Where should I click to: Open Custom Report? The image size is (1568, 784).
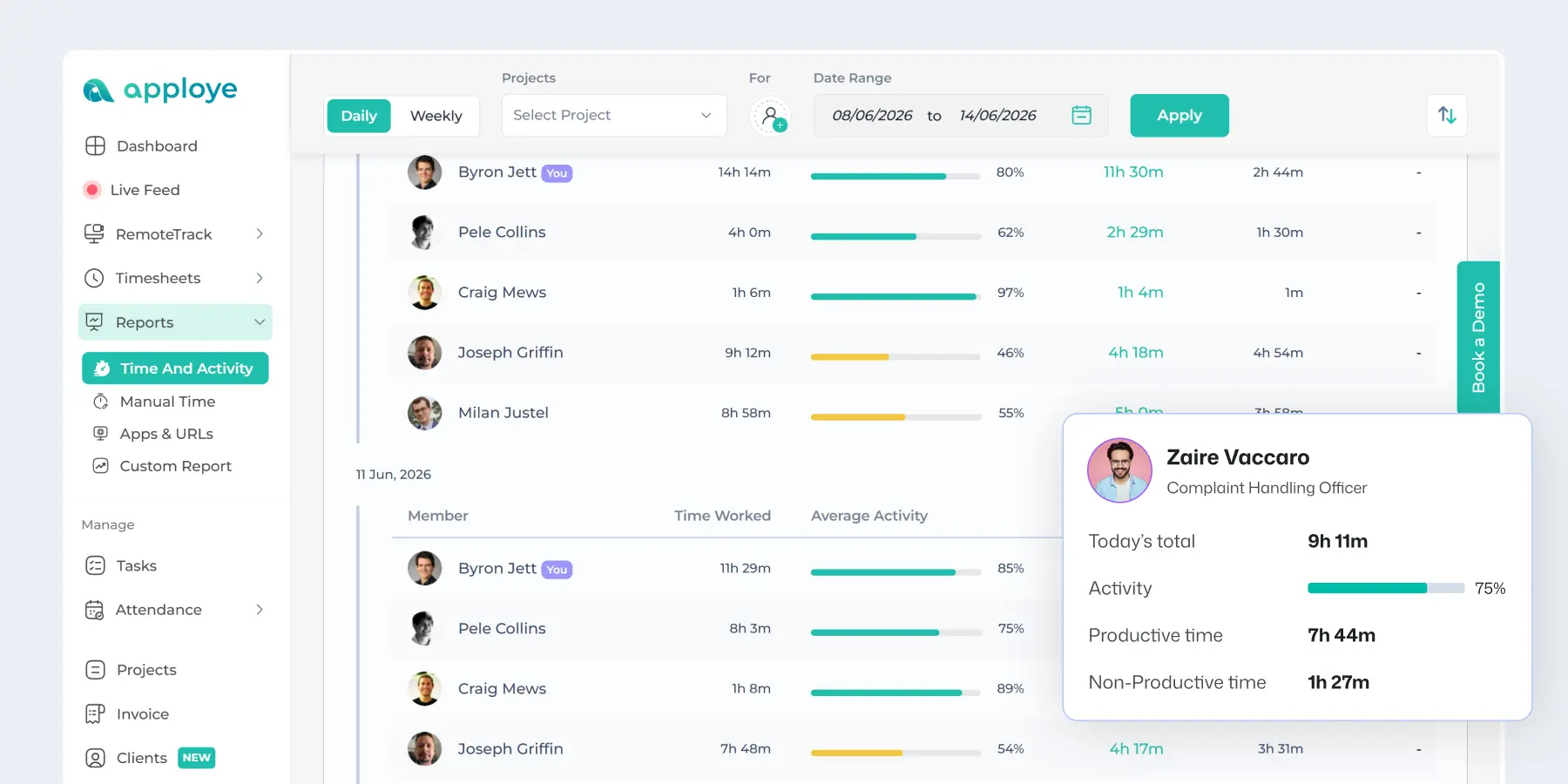point(175,466)
